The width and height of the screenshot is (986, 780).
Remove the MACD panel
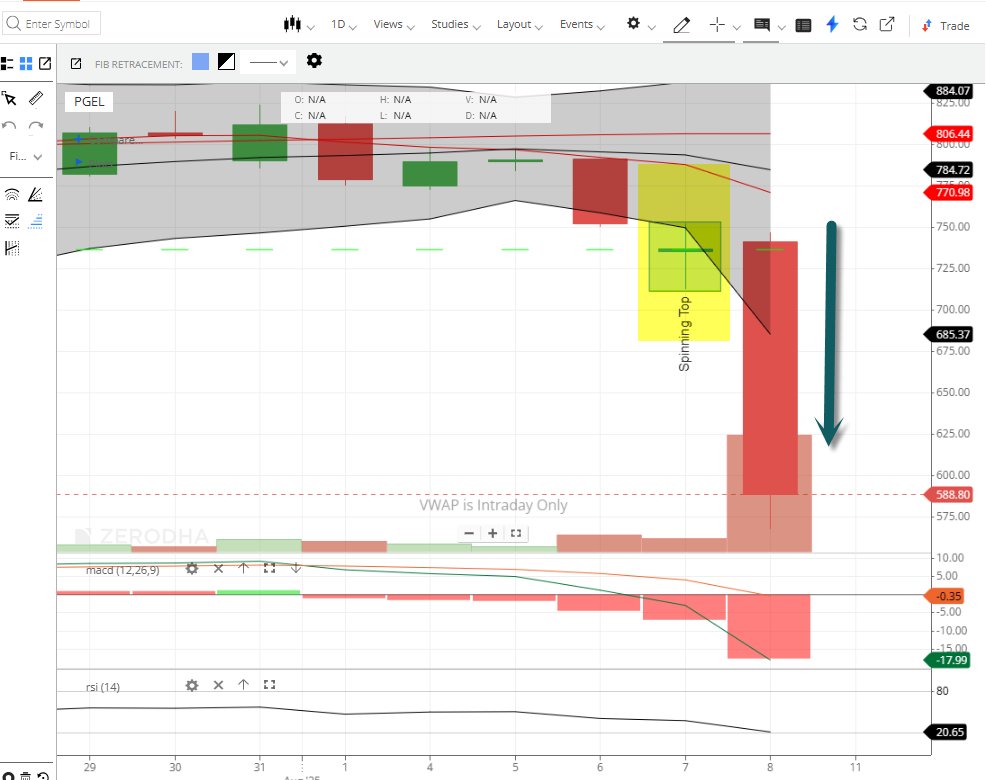pyautogui.click(x=218, y=569)
